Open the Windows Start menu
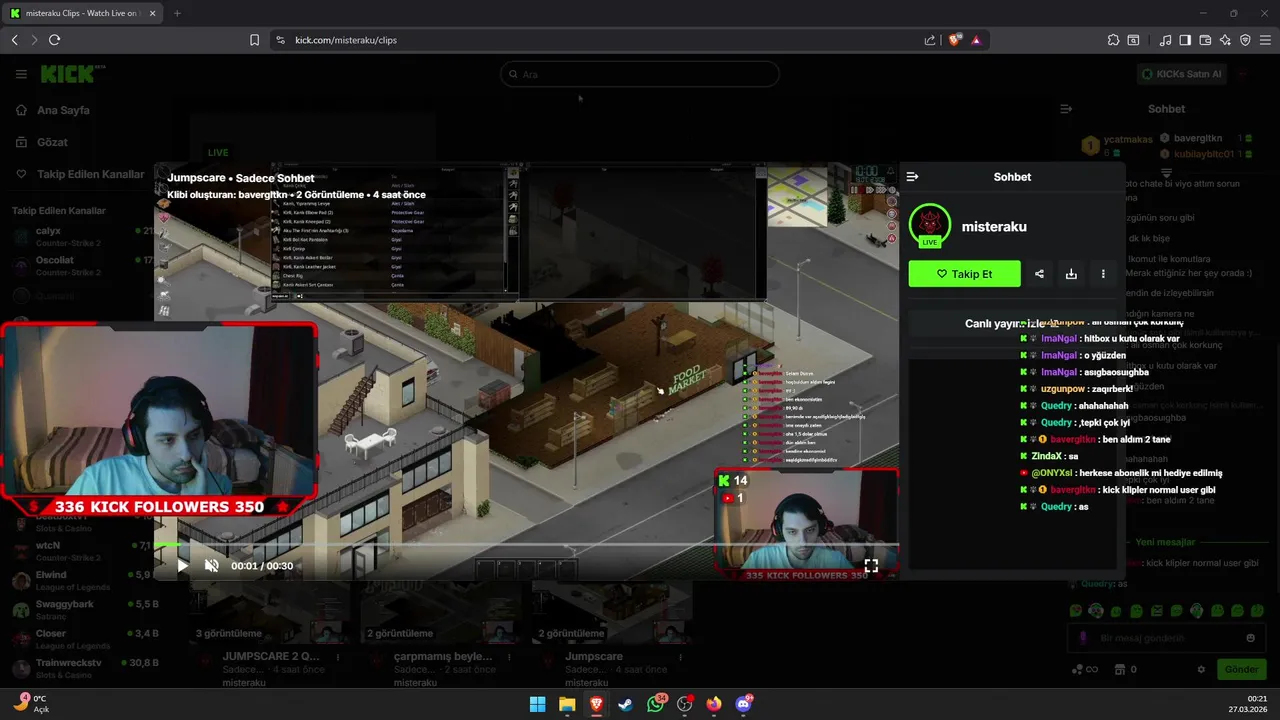1280x720 pixels. (537, 704)
